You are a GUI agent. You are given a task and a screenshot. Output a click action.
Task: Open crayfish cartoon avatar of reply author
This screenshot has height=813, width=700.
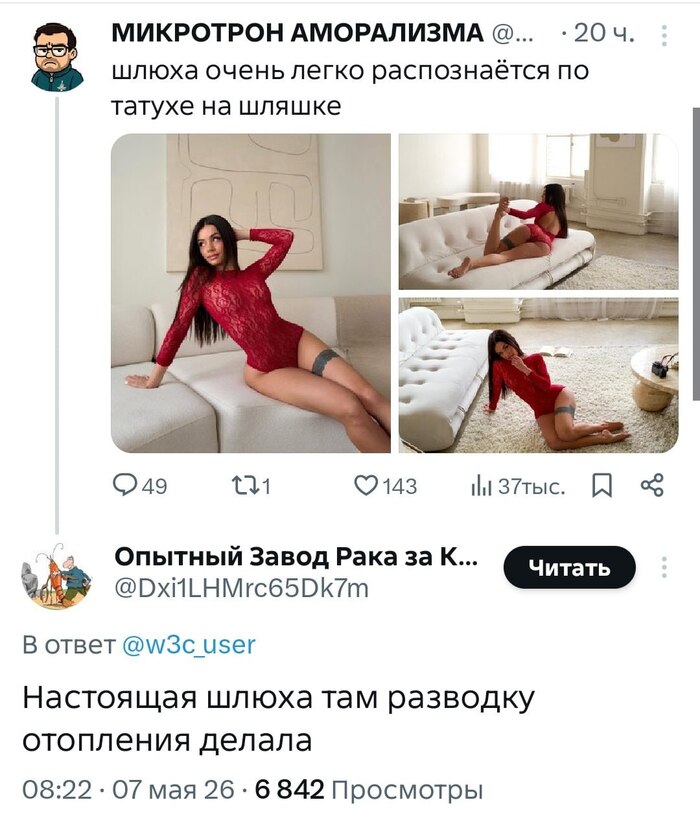[x=57, y=576]
